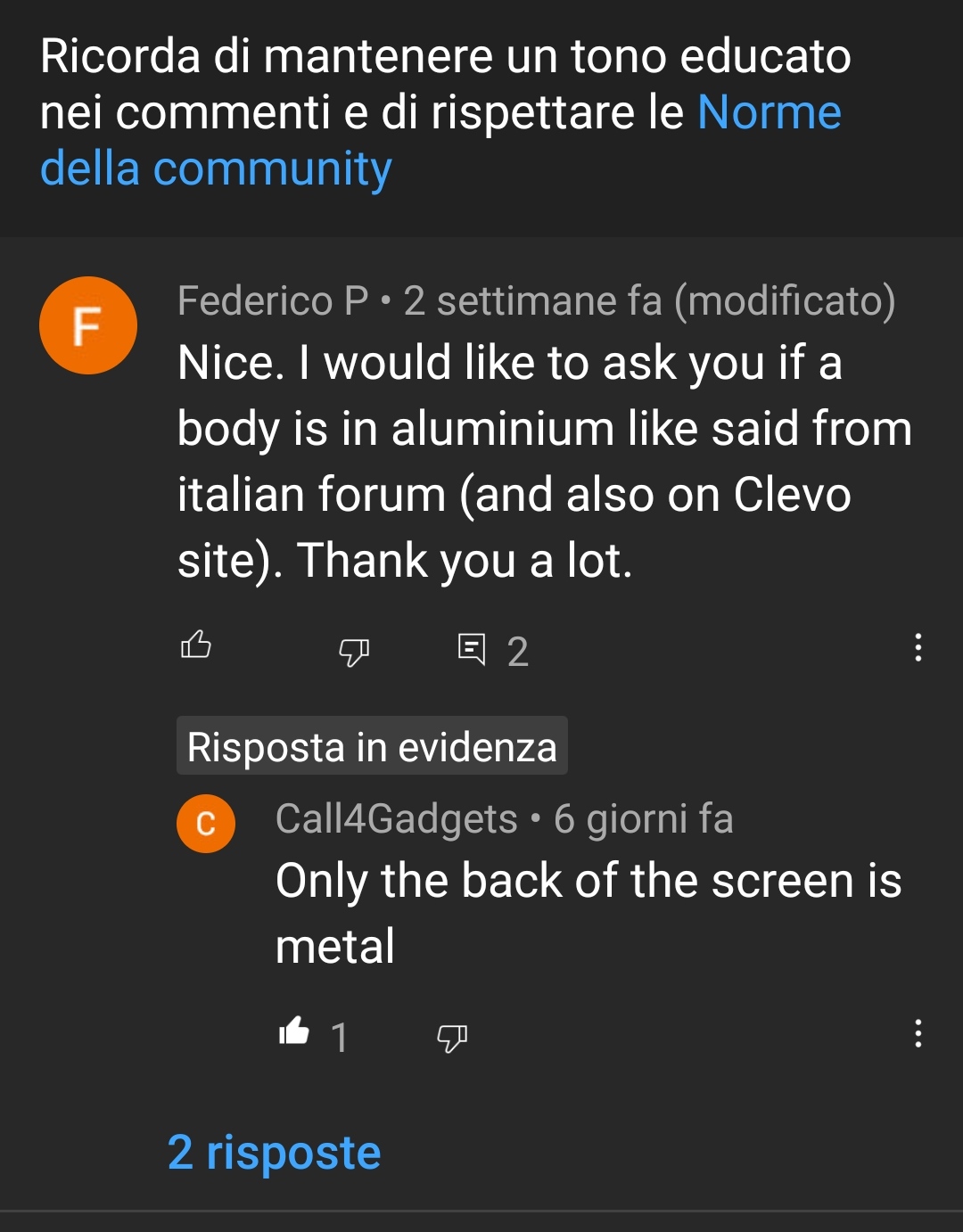Tap the like count "1" on the reply
The image size is (963, 1232).
(339, 1039)
